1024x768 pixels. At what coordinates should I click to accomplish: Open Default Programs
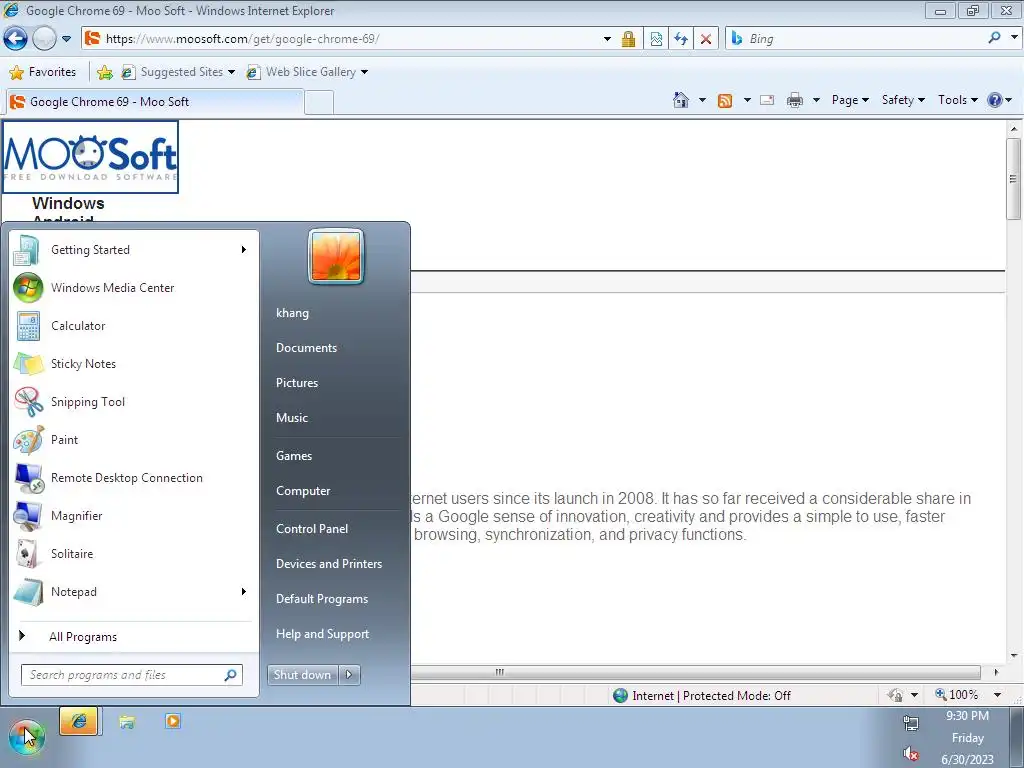322,599
